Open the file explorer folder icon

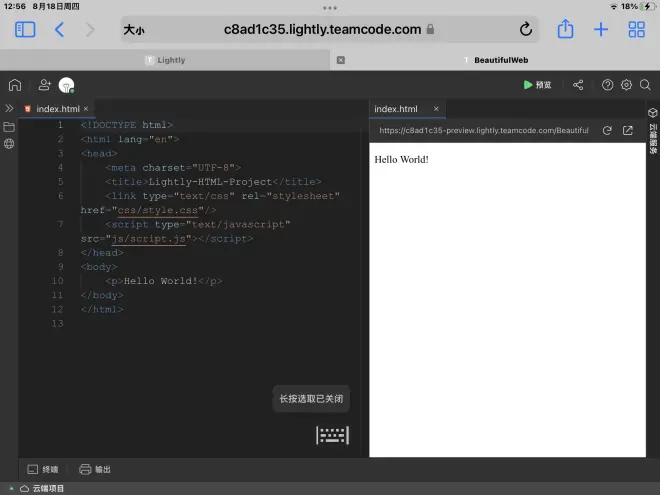point(9,127)
